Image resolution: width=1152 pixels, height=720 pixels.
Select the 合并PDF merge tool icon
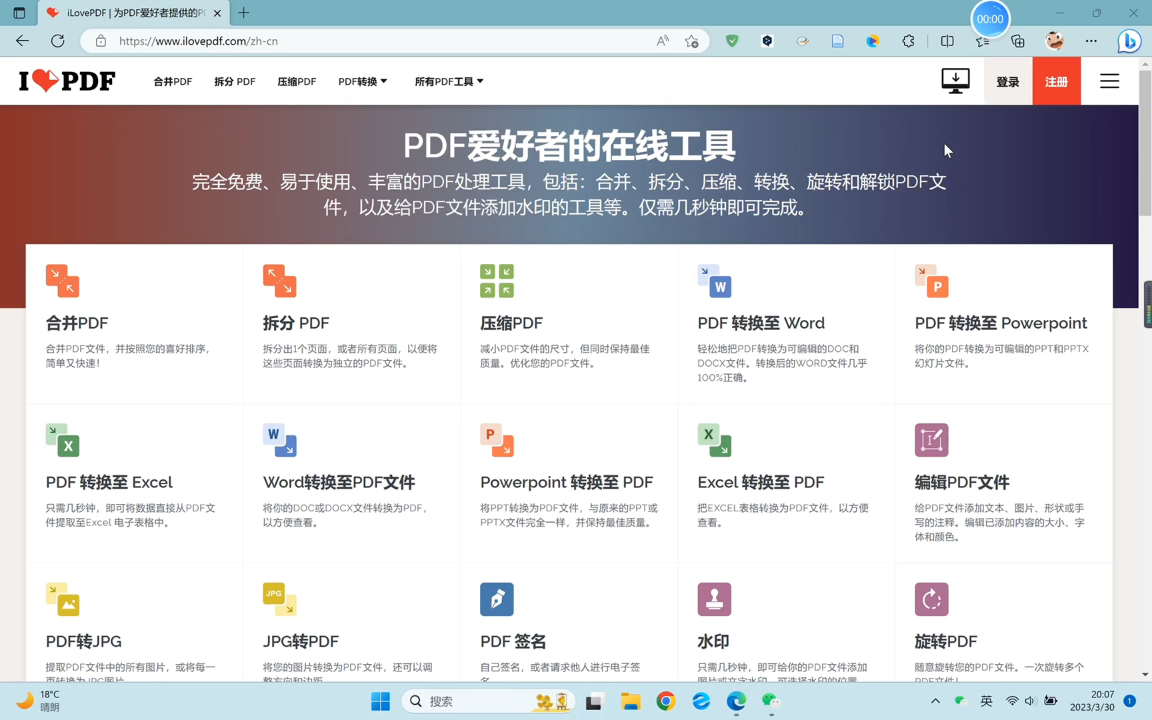tap(62, 281)
